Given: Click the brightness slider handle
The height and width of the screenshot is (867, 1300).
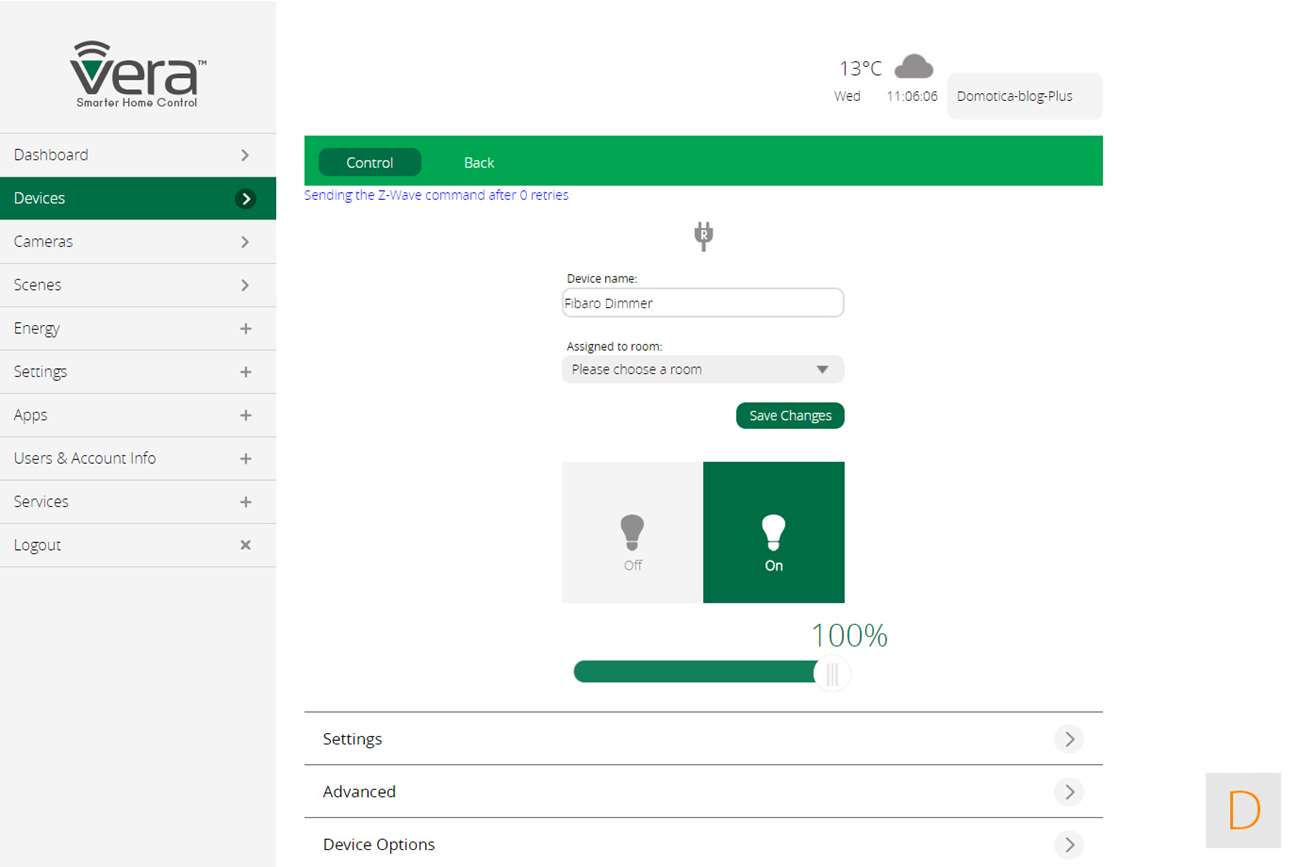Looking at the screenshot, I should (832, 673).
